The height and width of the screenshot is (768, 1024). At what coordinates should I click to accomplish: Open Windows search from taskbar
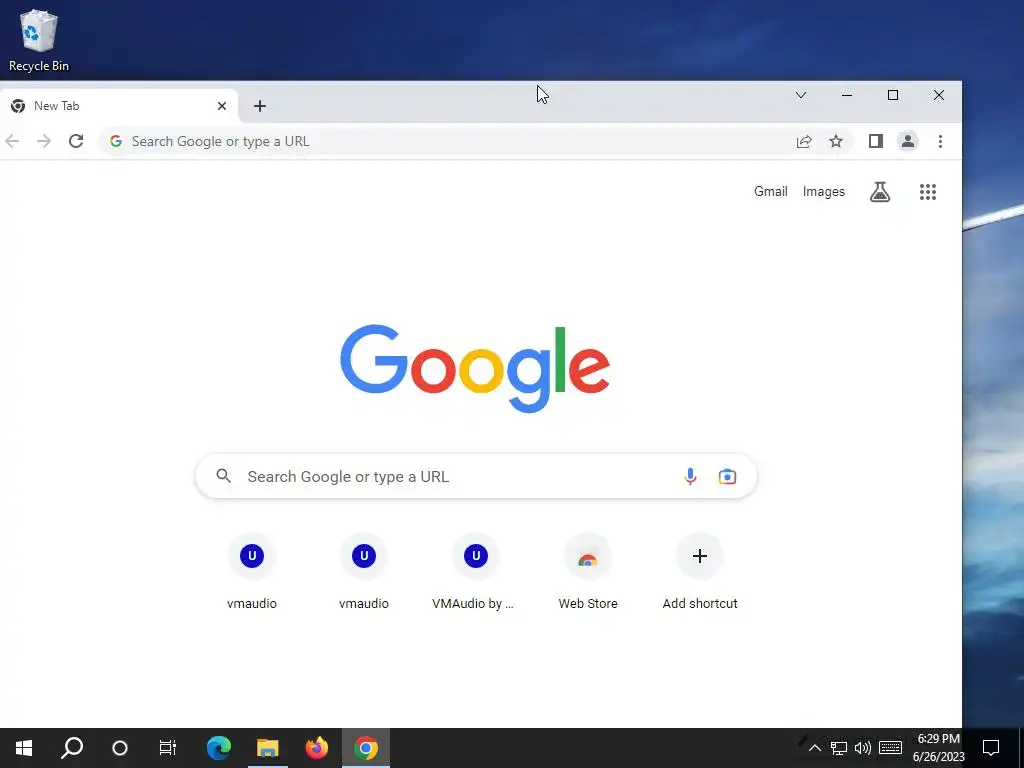tap(72, 748)
